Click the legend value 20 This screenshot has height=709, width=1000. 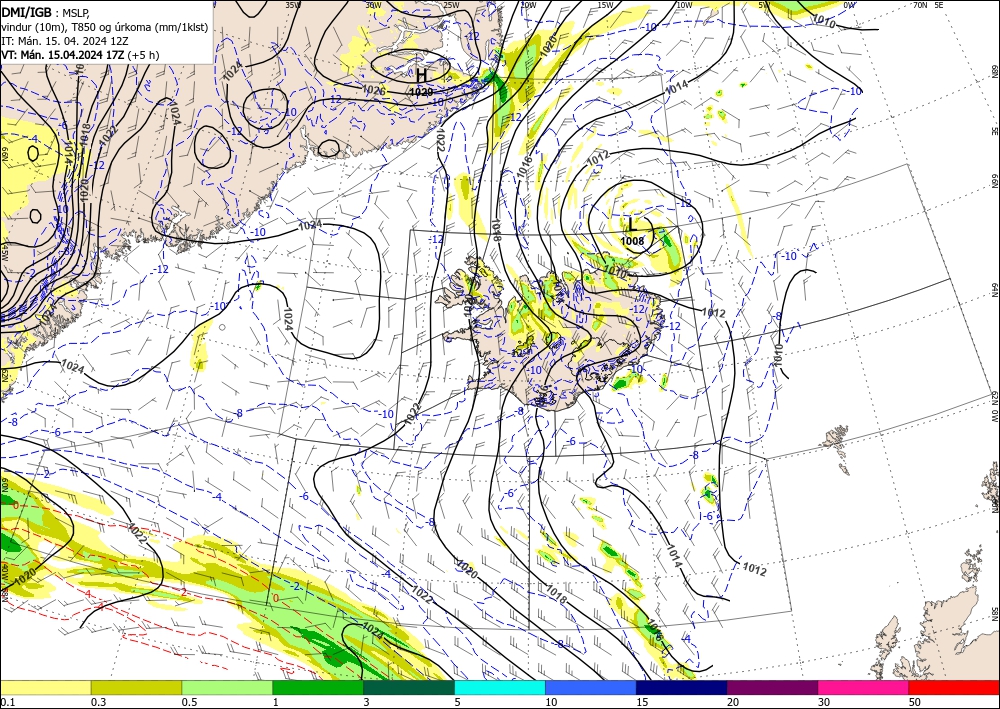click(x=734, y=702)
